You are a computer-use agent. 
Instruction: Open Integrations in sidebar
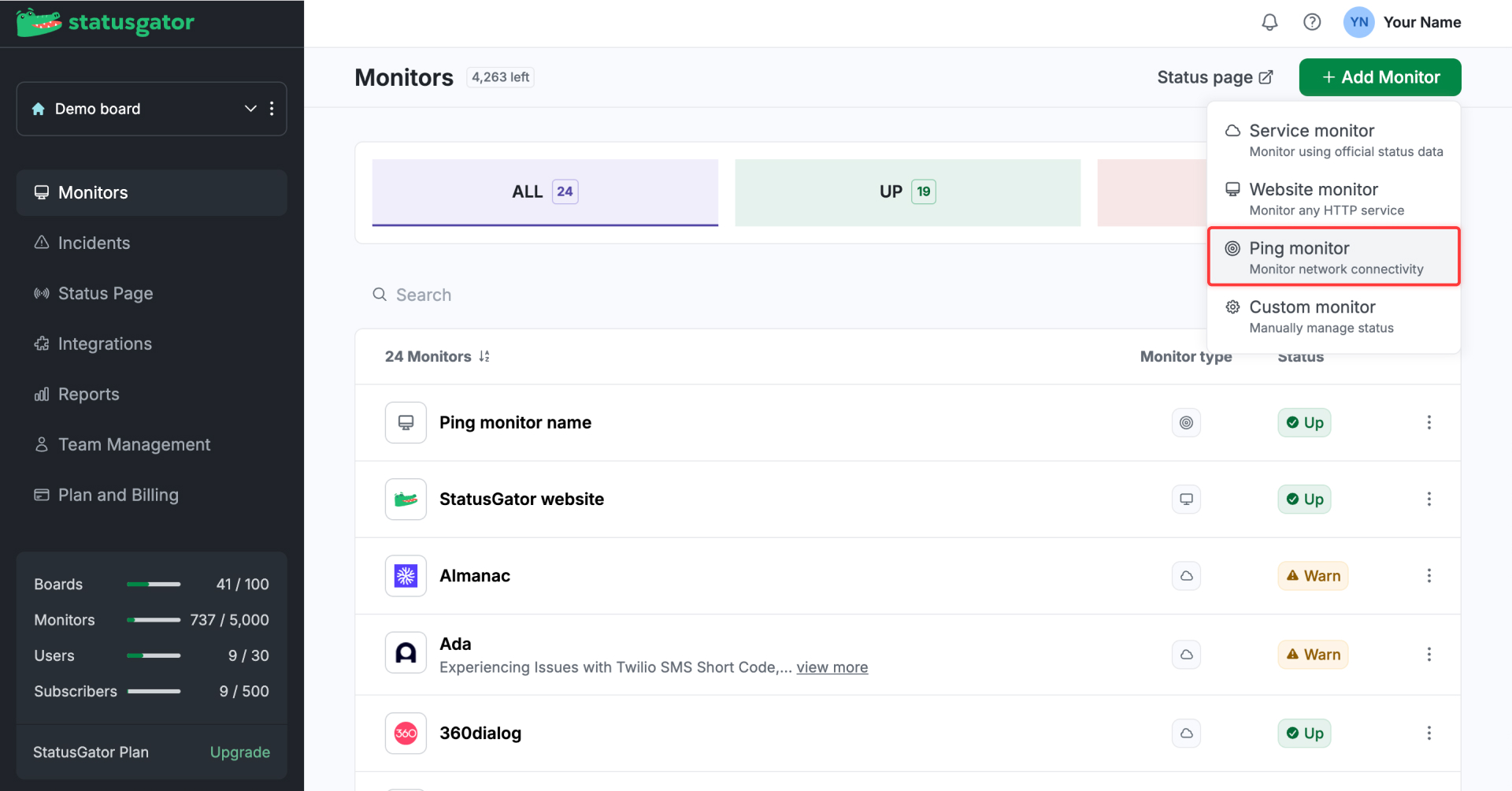152,344
